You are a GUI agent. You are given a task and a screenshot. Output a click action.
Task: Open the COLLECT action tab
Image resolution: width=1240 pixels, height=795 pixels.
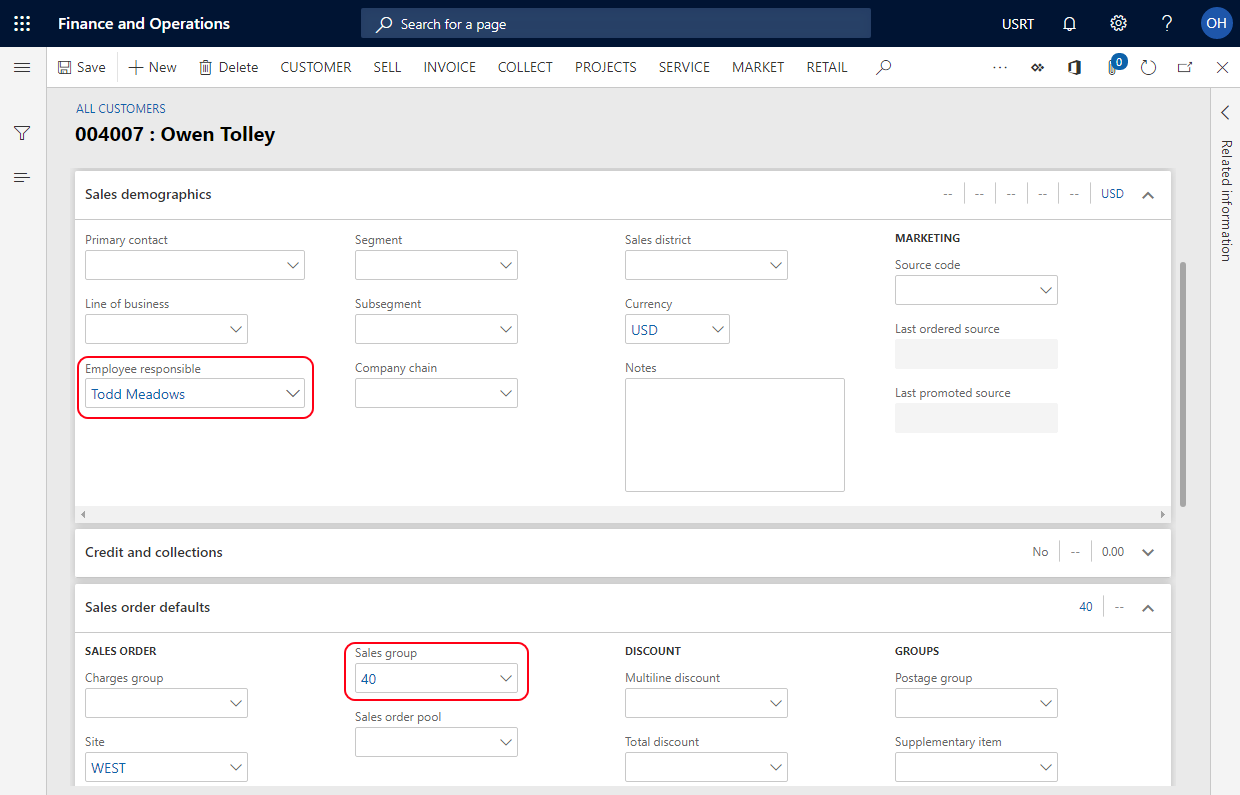click(525, 67)
